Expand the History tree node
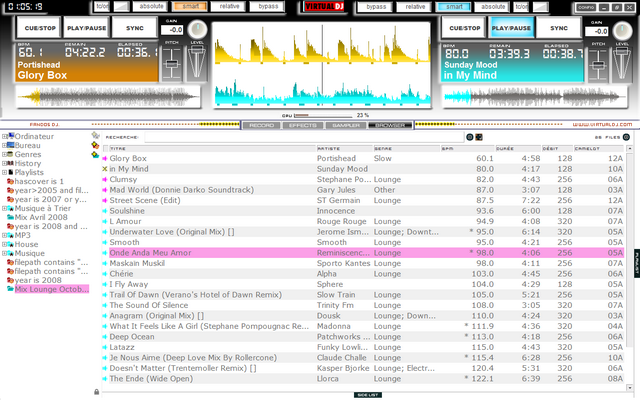The height and width of the screenshot is (400, 640). (4, 163)
